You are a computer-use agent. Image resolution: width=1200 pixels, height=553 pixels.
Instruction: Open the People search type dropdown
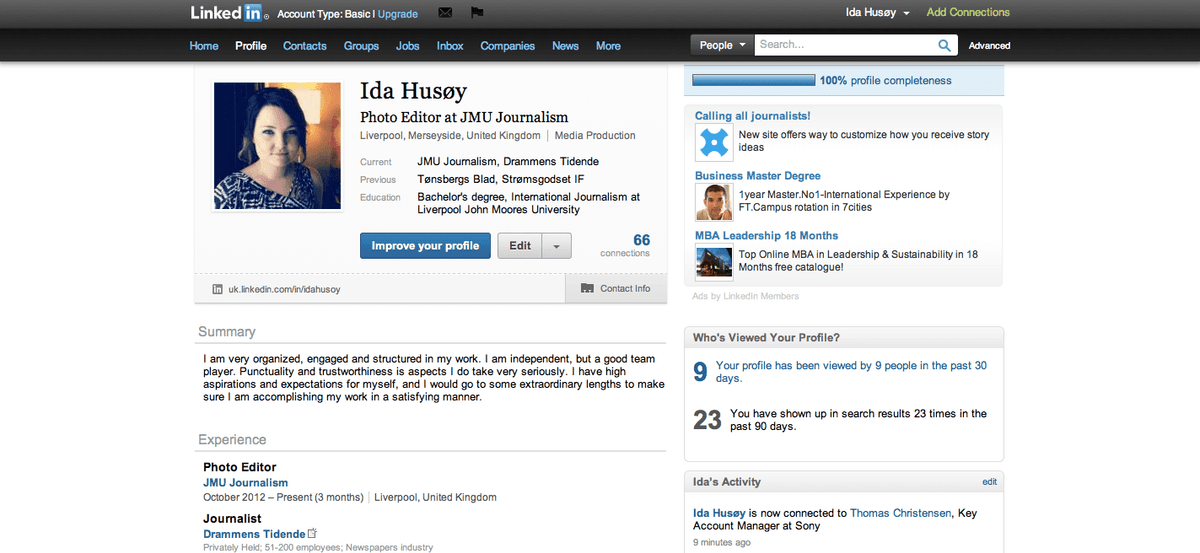[722, 45]
